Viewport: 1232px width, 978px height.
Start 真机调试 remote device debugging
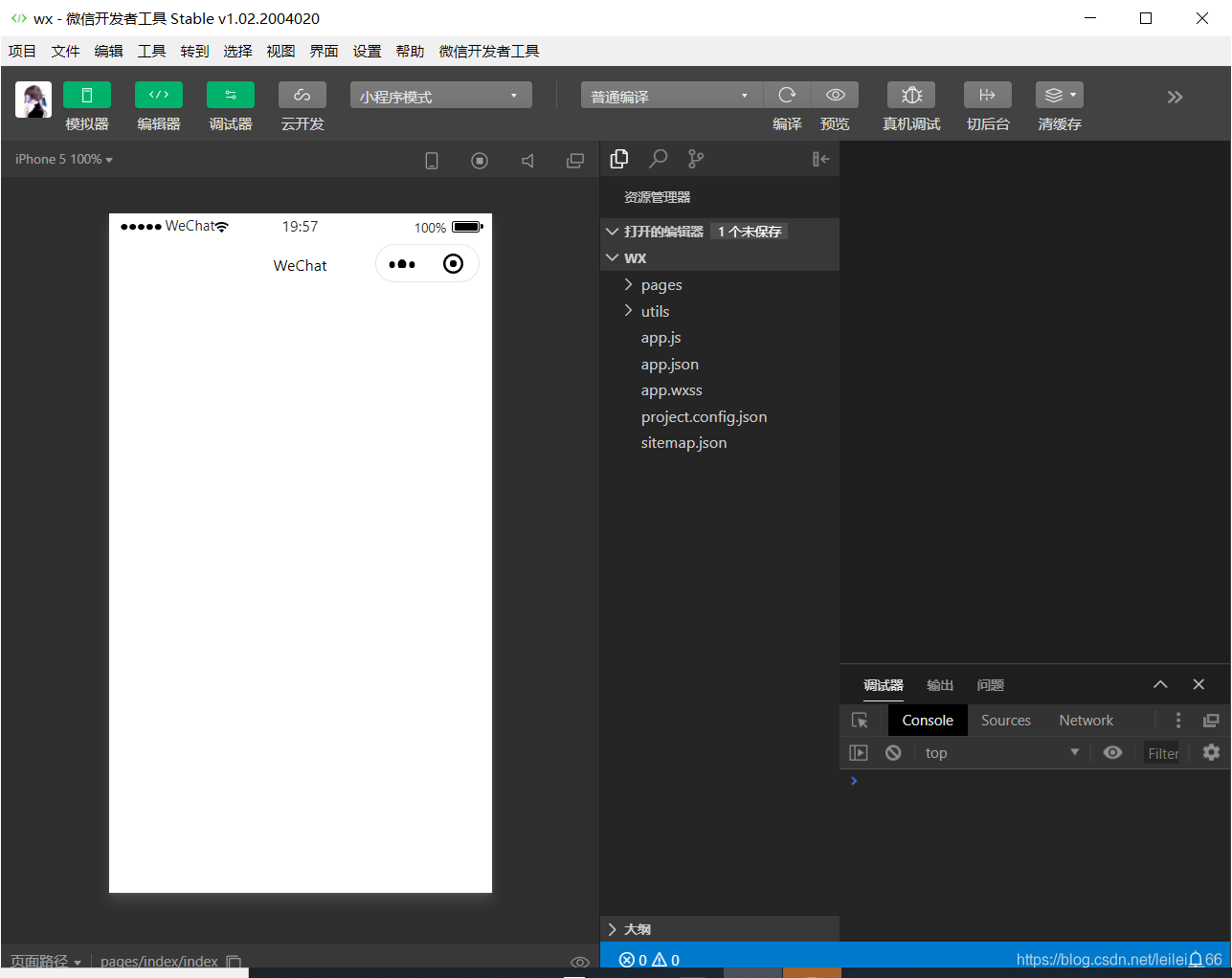[x=911, y=95]
